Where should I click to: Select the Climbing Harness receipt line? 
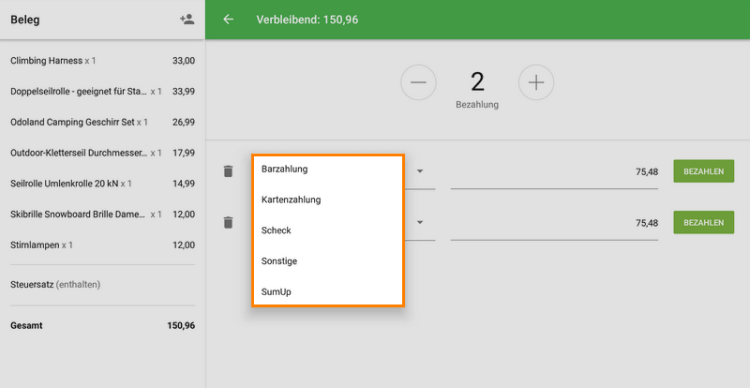(x=102, y=61)
